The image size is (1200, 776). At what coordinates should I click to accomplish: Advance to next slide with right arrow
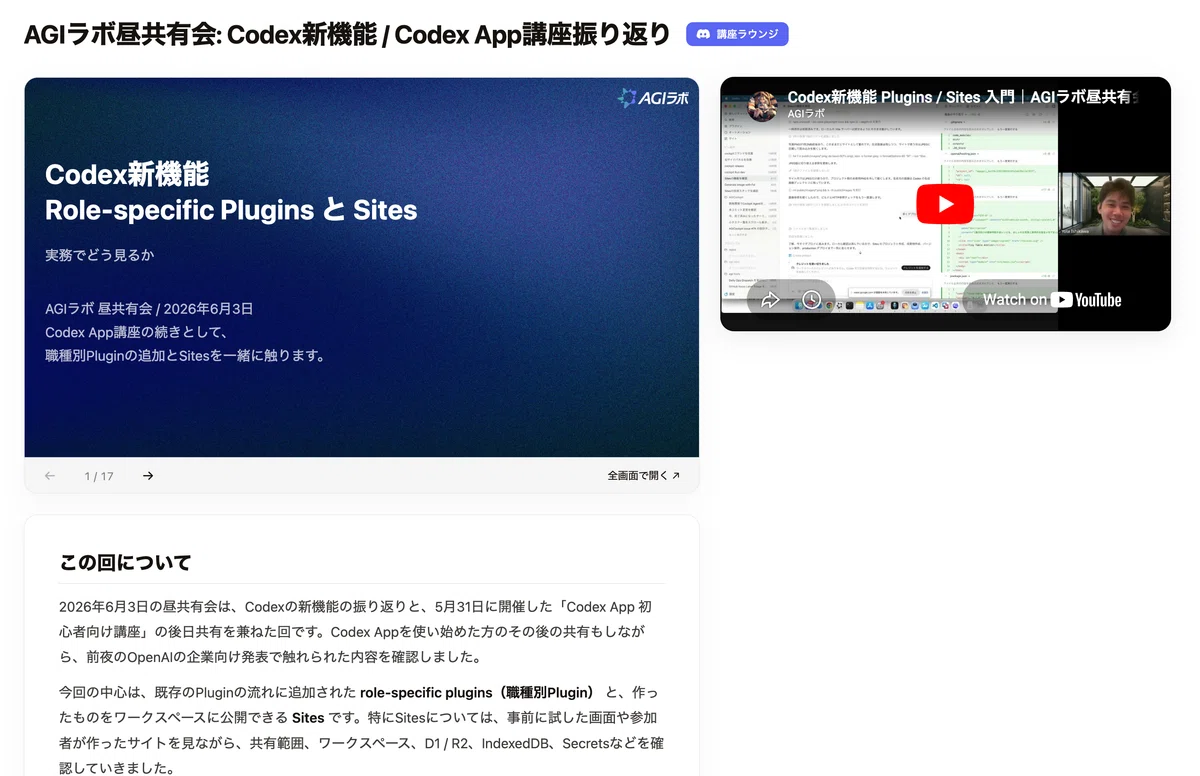point(148,476)
